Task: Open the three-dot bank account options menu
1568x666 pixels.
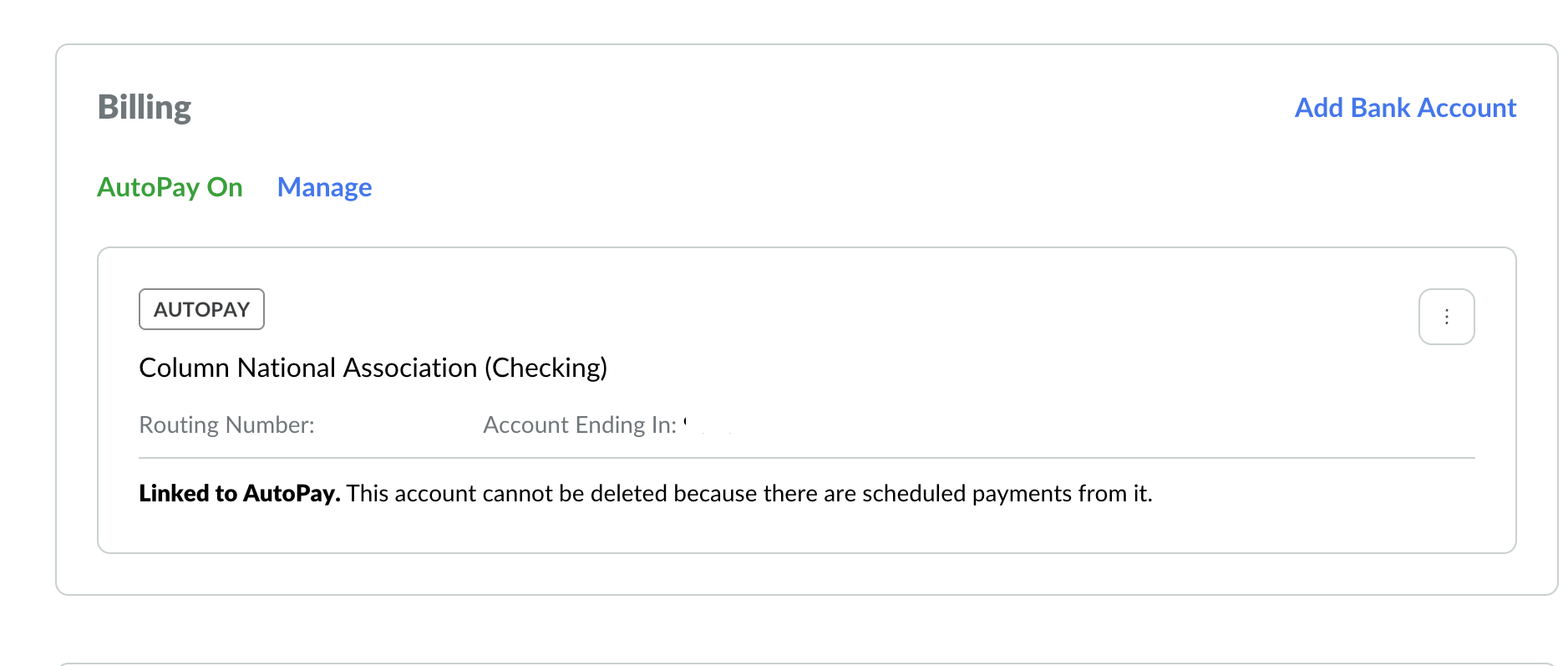Action: coord(1446,317)
